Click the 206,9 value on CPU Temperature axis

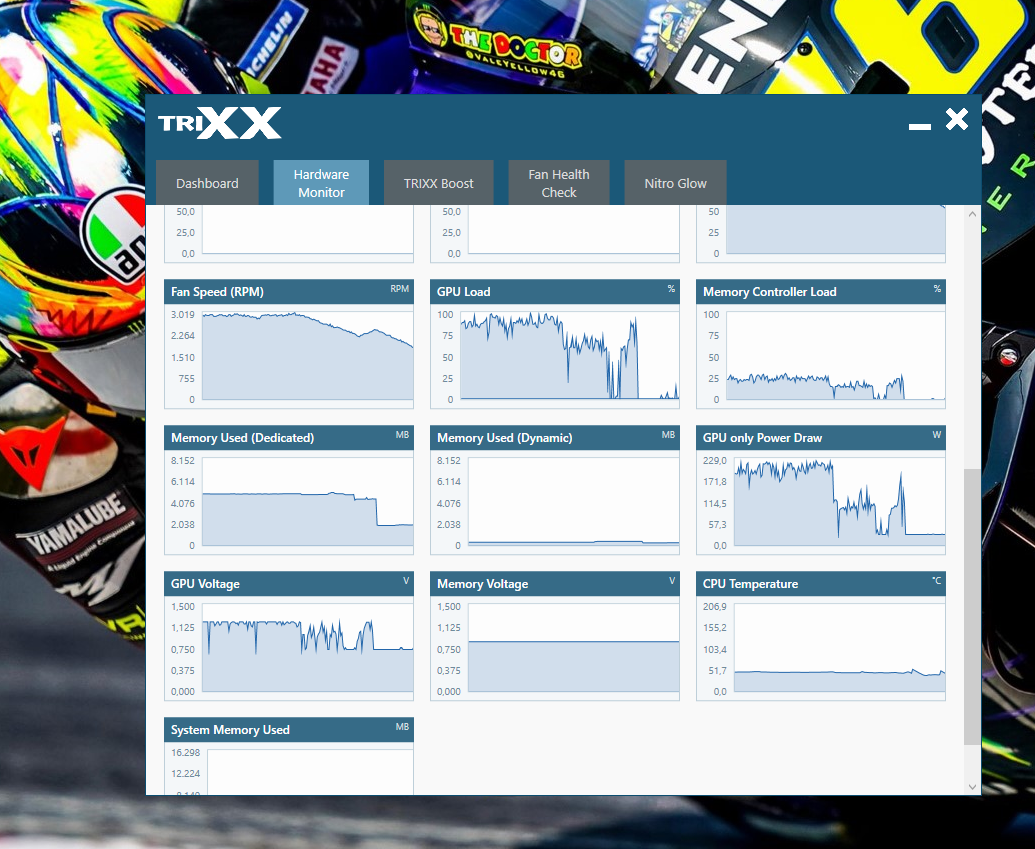(x=715, y=606)
